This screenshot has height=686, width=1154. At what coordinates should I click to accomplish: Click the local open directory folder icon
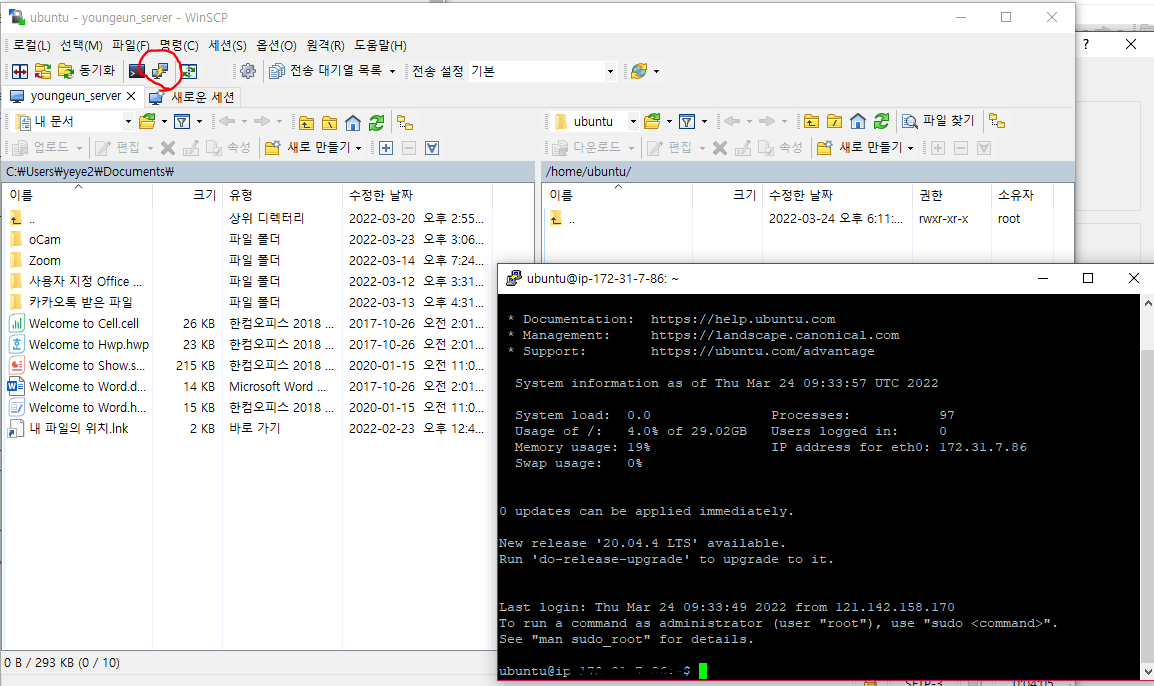click(x=147, y=121)
